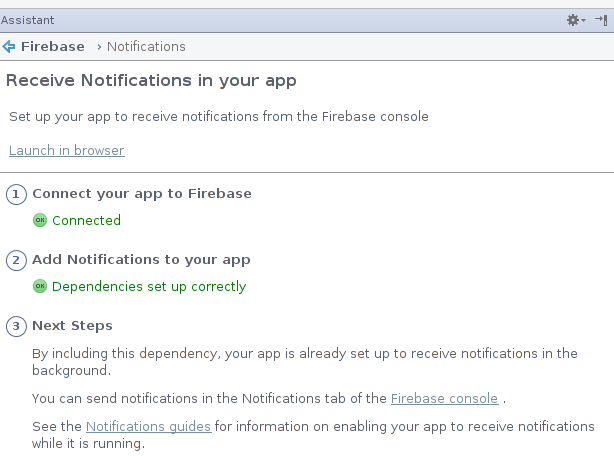Open the Notifications guides link
The image size is (614, 463).
coord(149,427)
